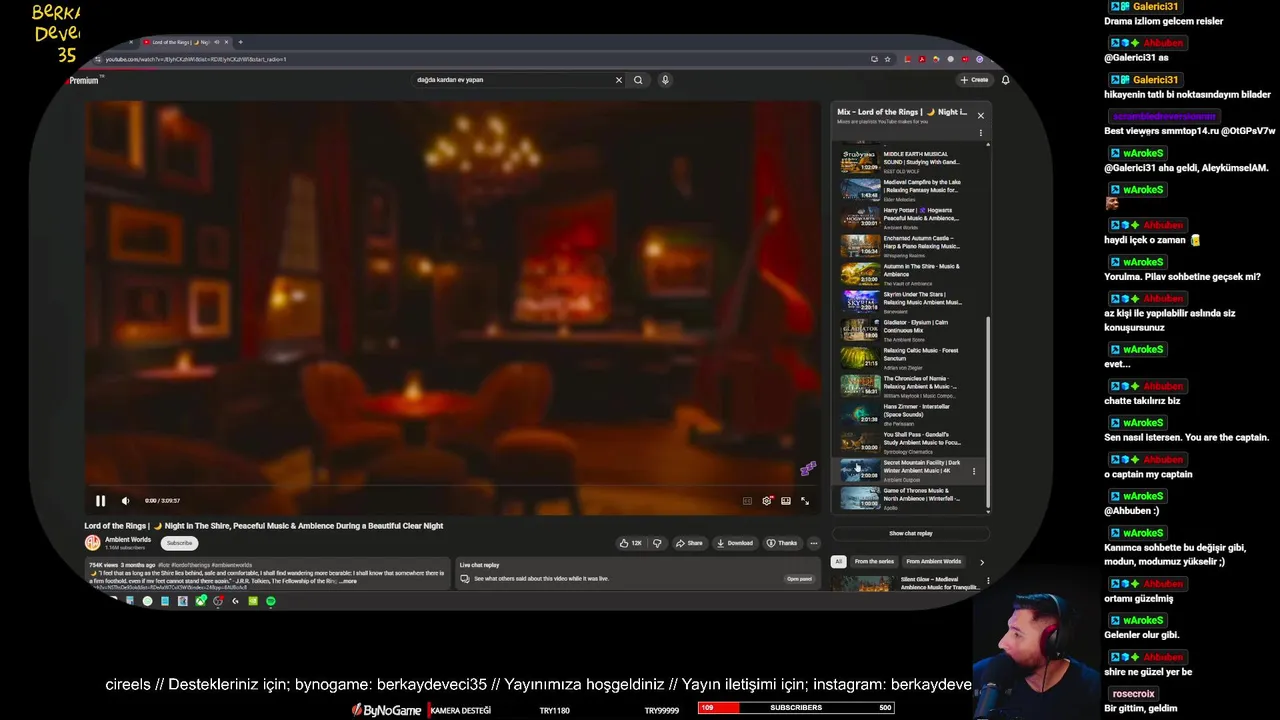Pause the Lord of the Rings video
This screenshot has width=1280, height=720.
point(100,501)
